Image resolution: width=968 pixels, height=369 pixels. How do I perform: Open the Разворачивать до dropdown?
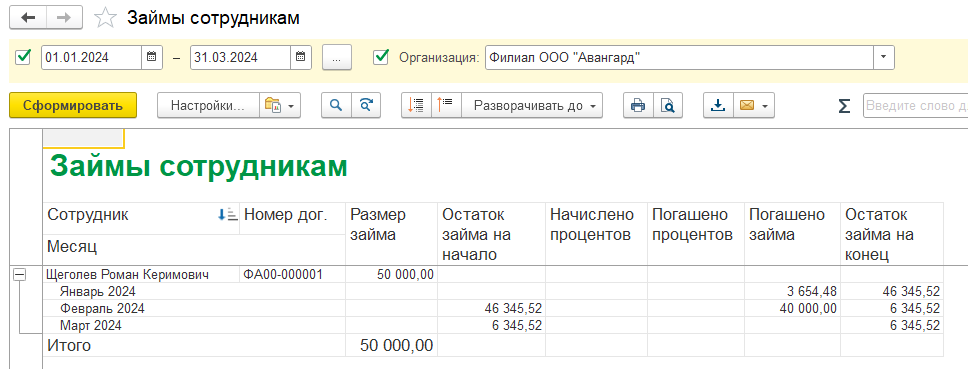pyautogui.click(x=532, y=106)
